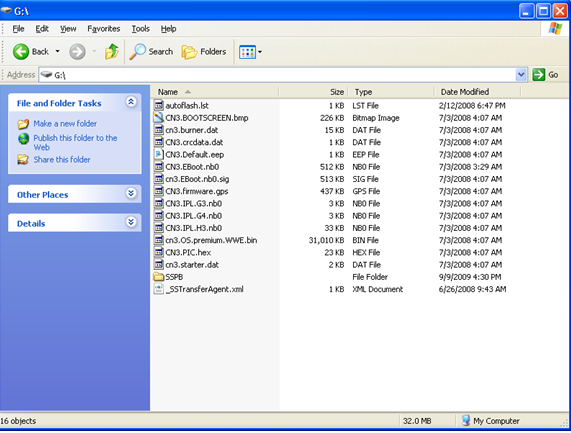Click Share this folder link
The width and height of the screenshot is (571, 433).
62,160
